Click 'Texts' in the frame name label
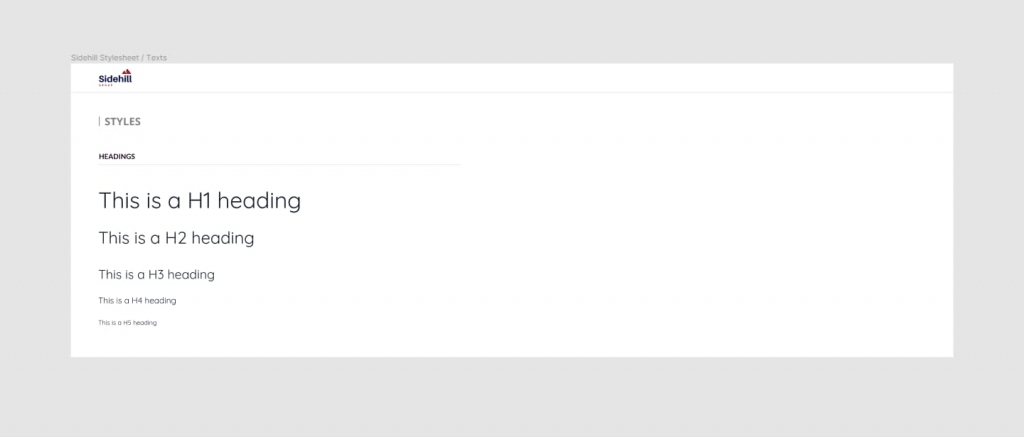This screenshot has height=437, width=1024. click(x=157, y=57)
